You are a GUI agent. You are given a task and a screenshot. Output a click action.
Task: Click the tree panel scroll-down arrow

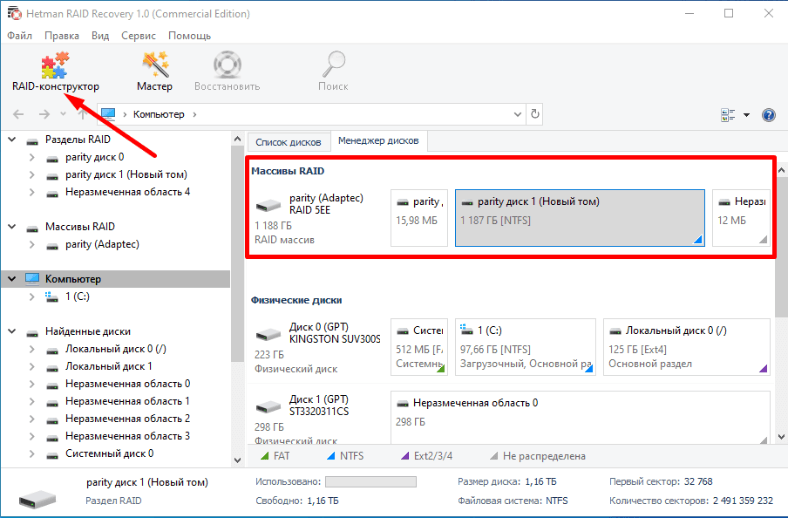click(x=238, y=460)
